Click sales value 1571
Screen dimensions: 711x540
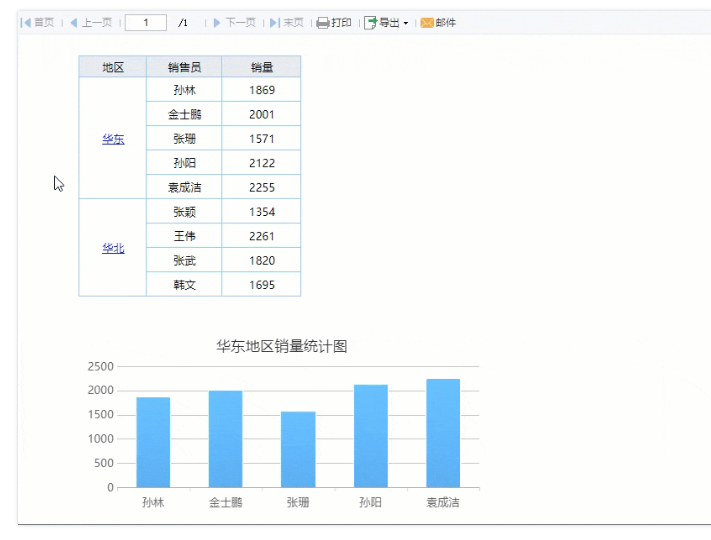[x=262, y=139]
